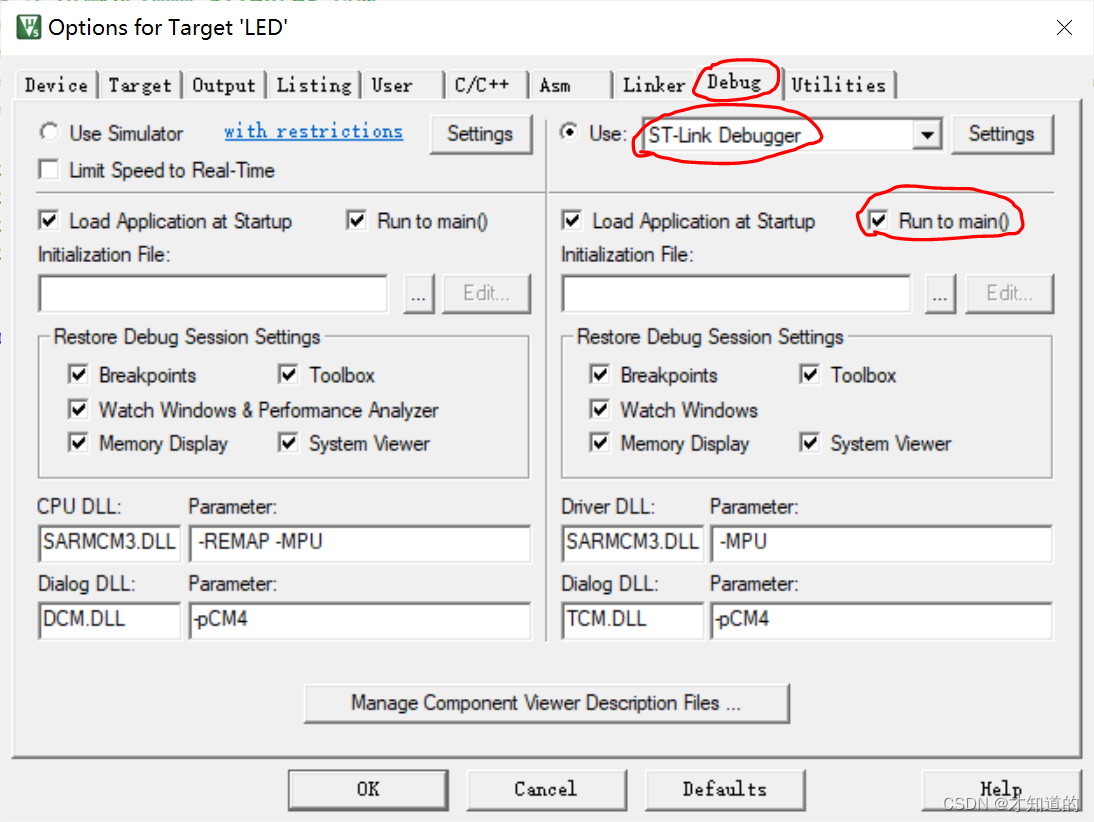Browse for simulator initialization file
The height and width of the screenshot is (822, 1094).
click(419, 294)
